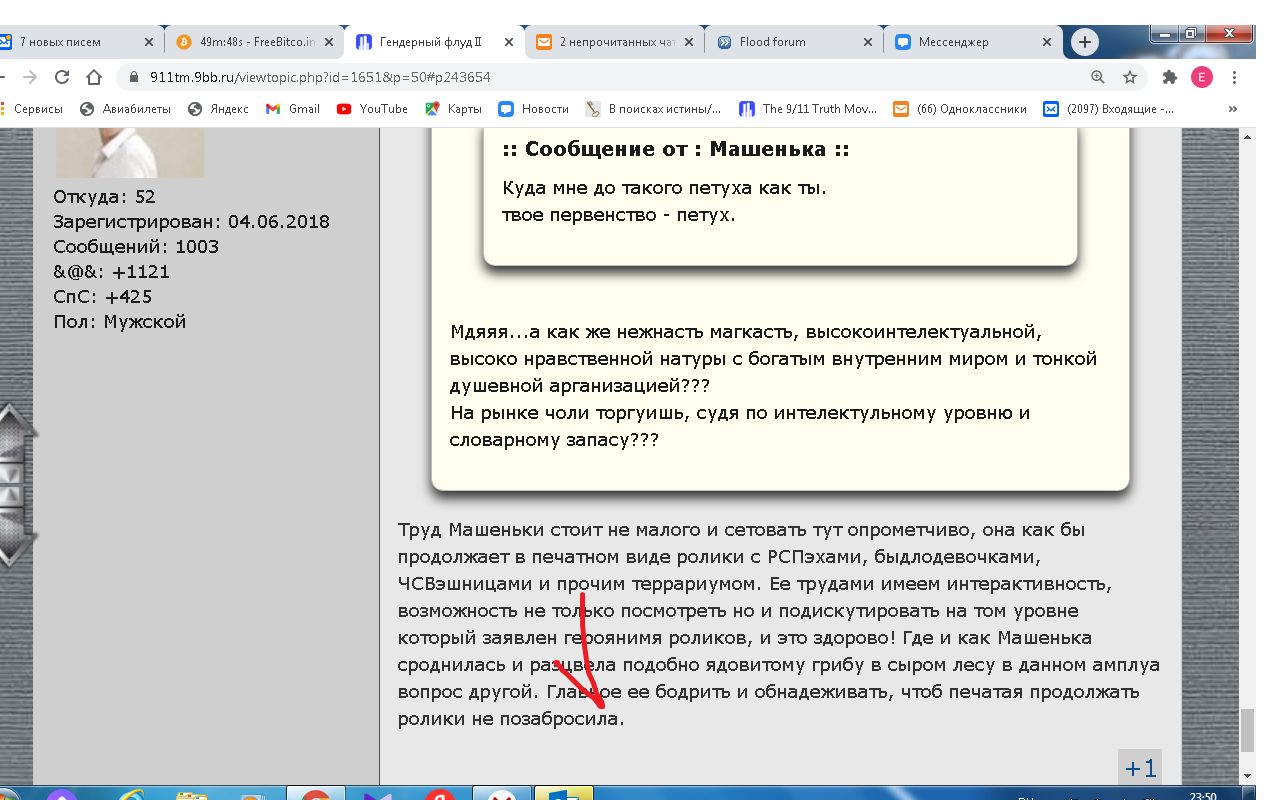1280x800 pixels.
Task: Open the 'Яндекс' bookmark
Action: coord(219,109)
